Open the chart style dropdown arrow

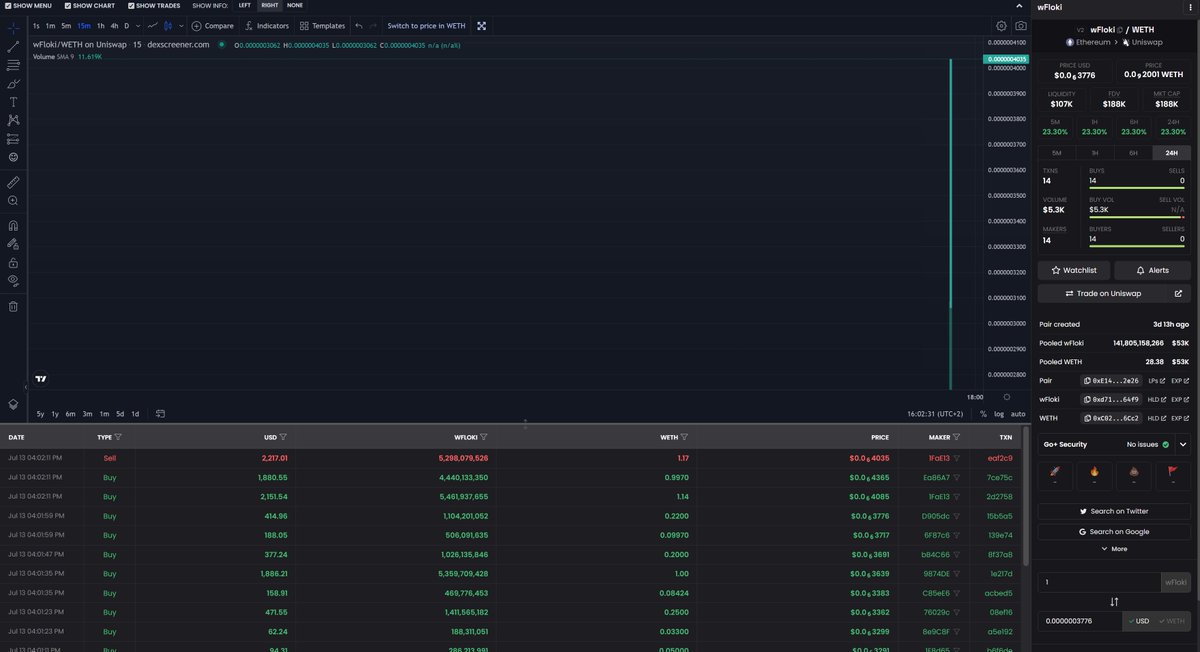click(181, 26)
